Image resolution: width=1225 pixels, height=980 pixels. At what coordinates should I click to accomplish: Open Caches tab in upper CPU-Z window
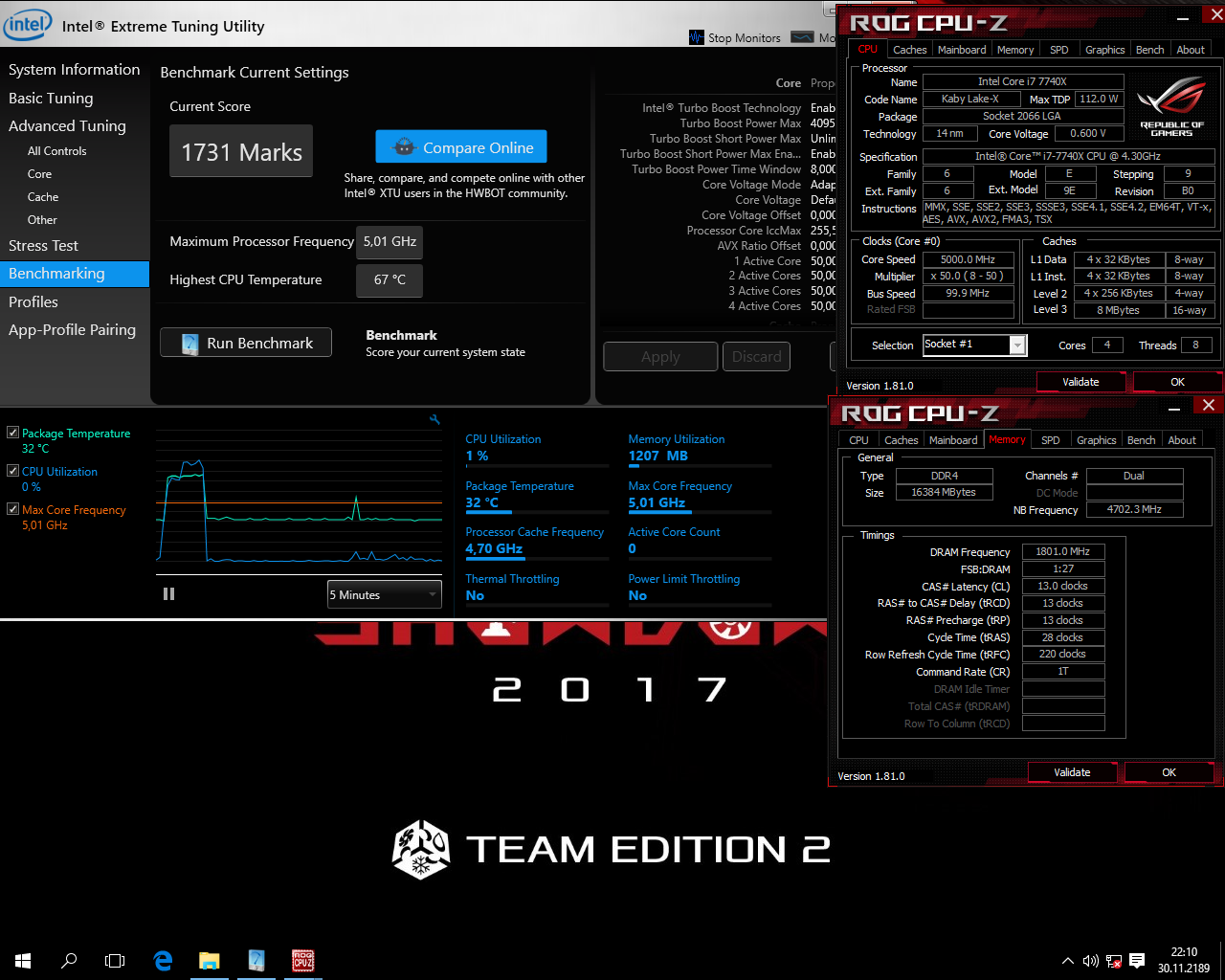909,50
